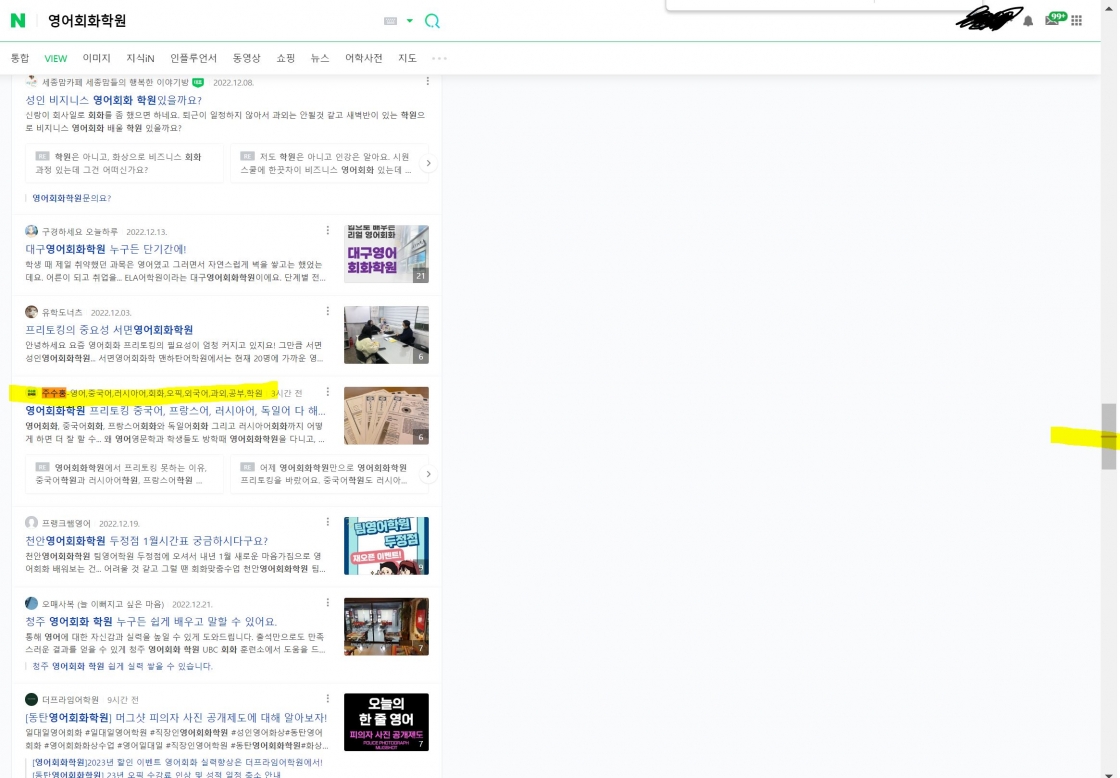Open the 천안영어회화학원 두정점 article link
Screen dimensions: 1120x778
[x=147, y=540]
